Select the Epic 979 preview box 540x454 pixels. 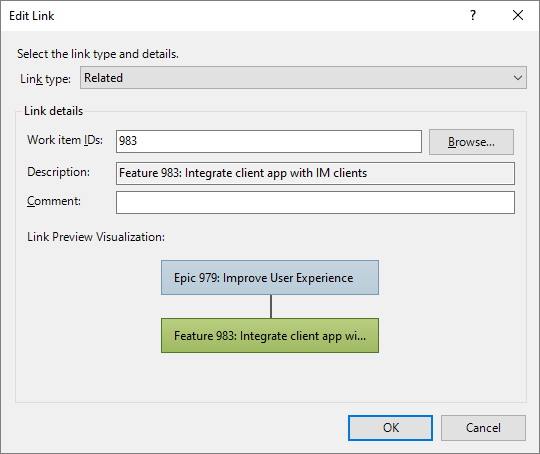[270, 278]
